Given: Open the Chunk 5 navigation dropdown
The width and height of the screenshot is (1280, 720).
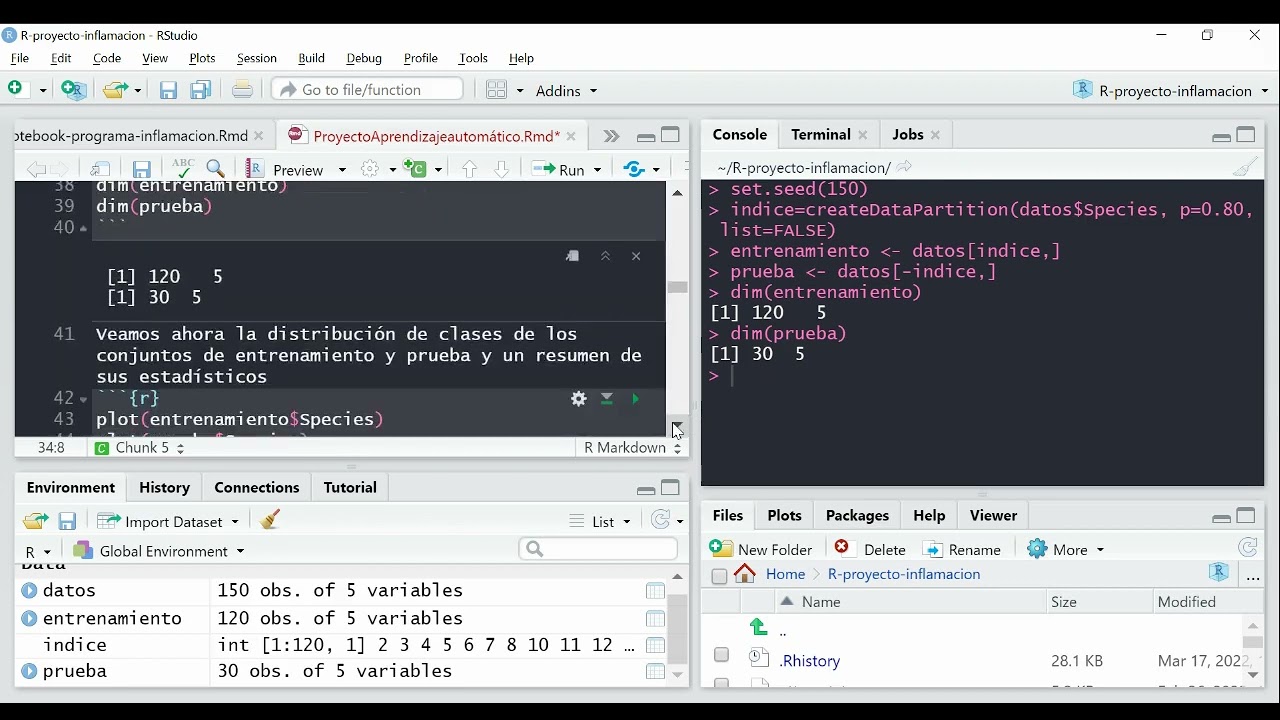Looking at the screenshot, I should [139, 448].
